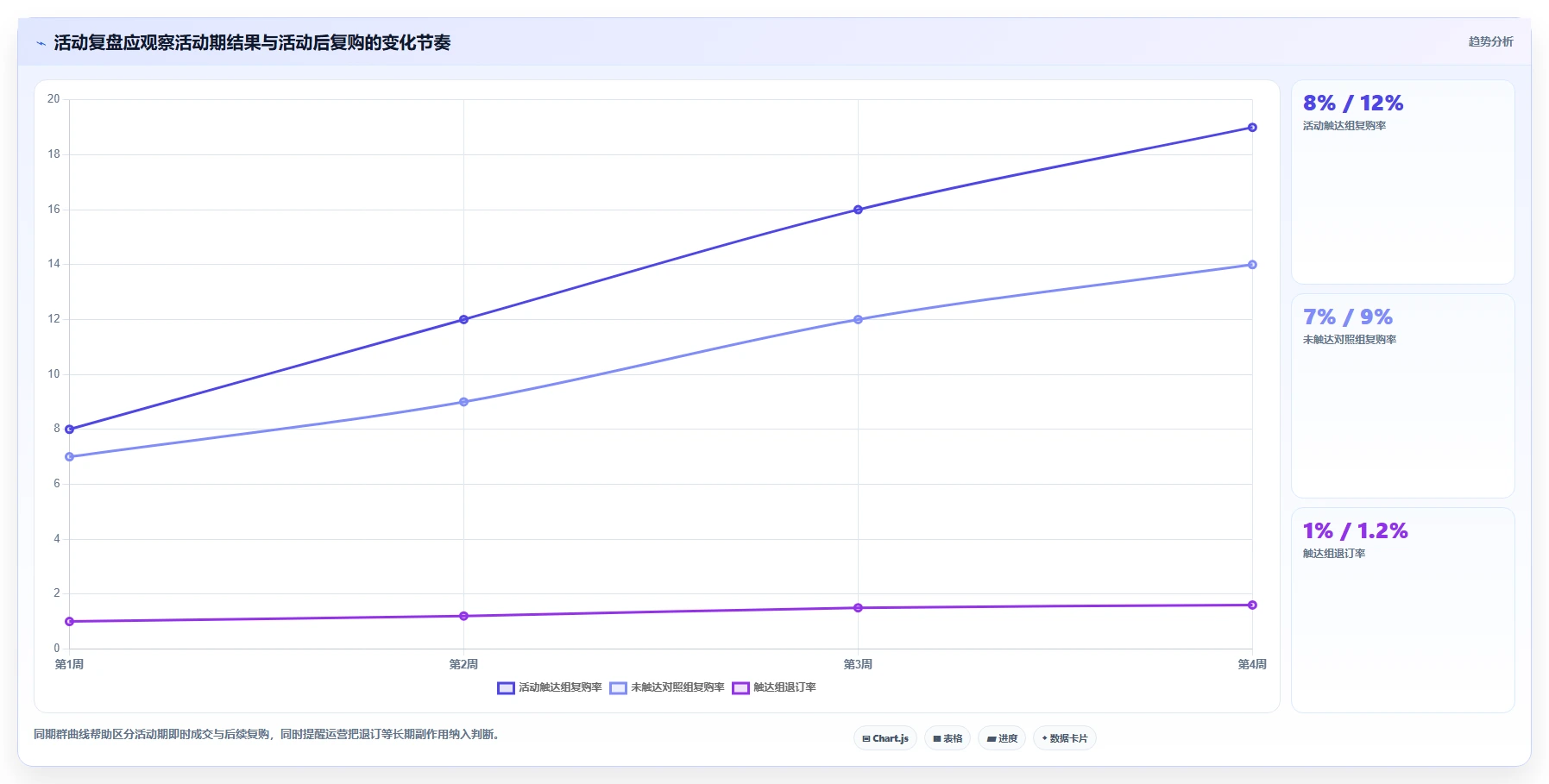The width and height of the screenshot is (1549, 784).
Task: Click the 活动触达组复购率 caption in first card
Action: click(x=1344, y=126)
